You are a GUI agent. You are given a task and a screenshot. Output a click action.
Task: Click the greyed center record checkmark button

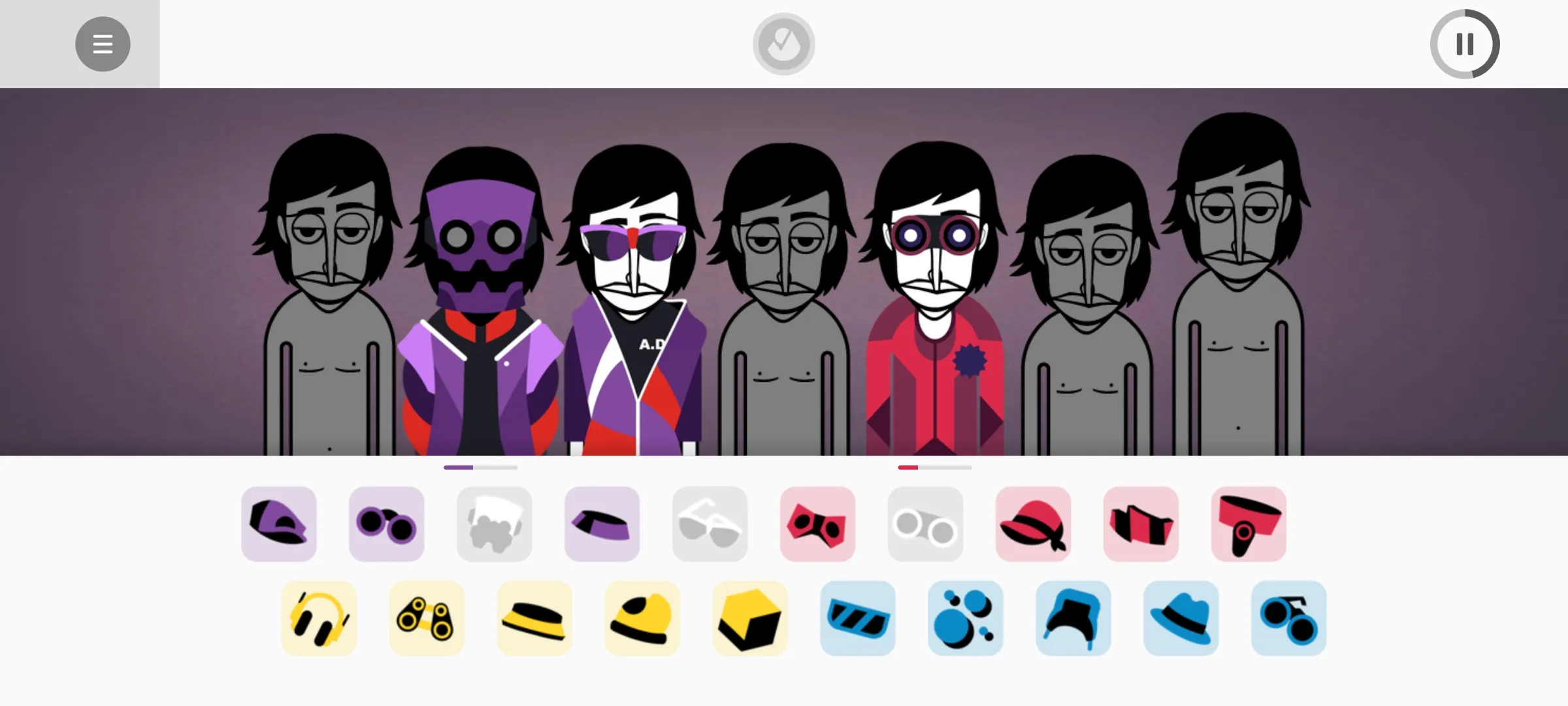click(x=783, y=44)
